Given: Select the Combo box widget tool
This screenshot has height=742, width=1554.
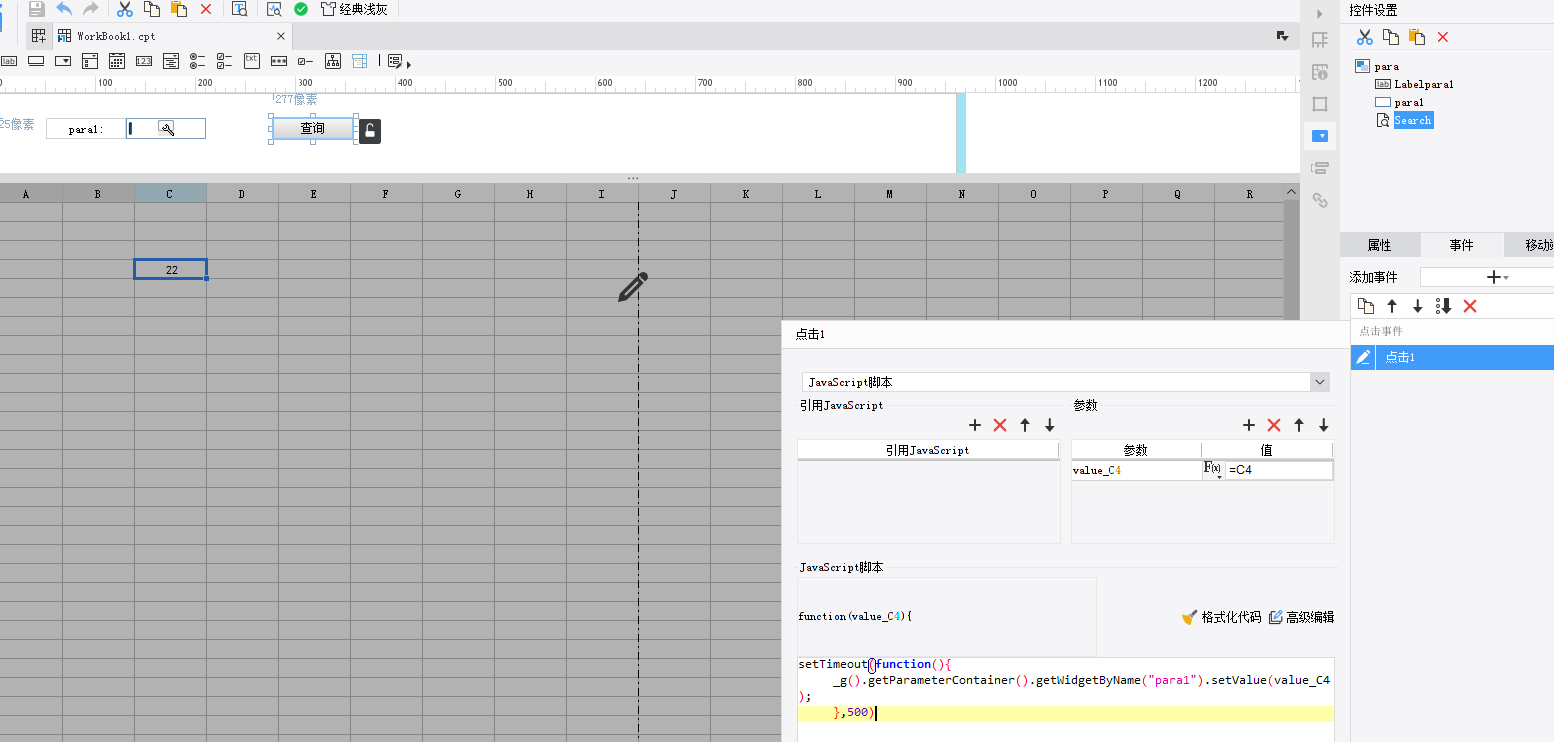Looking at the screenshot, I should (x=63, y=61).
